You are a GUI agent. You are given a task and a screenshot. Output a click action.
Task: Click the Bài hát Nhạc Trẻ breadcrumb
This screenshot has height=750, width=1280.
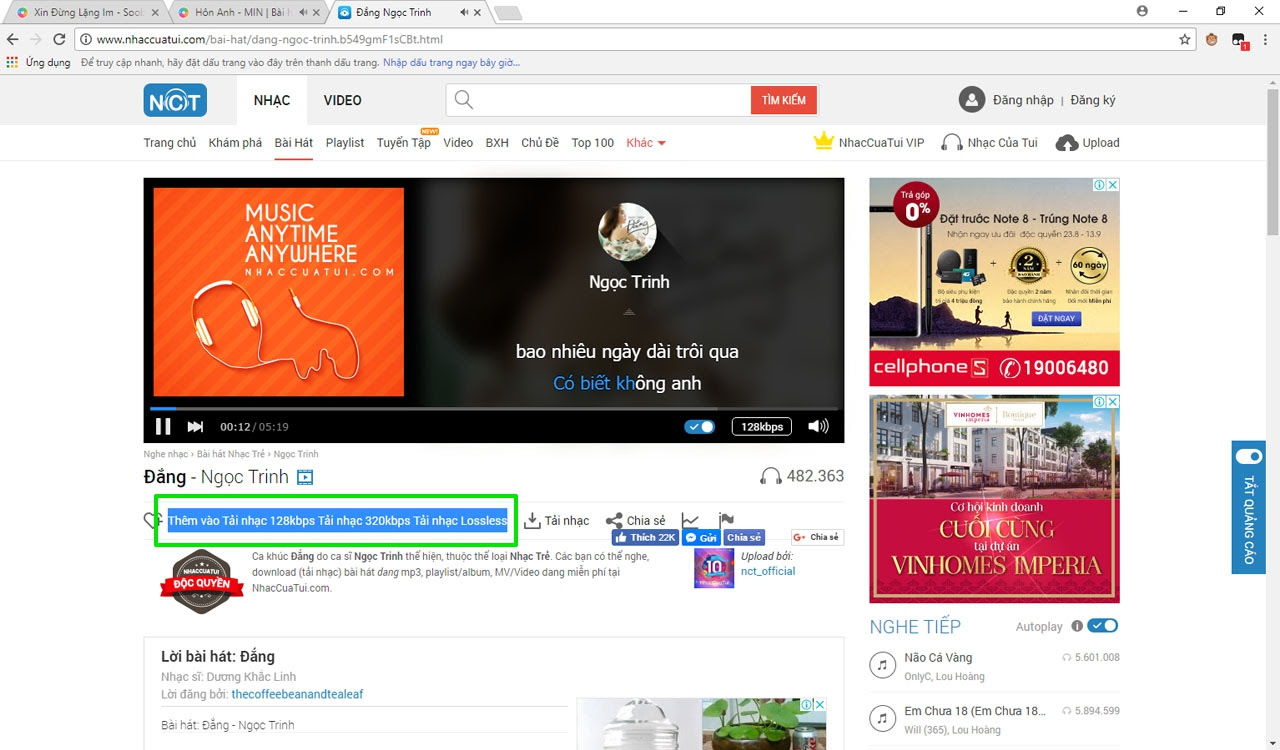(x=231, y=454)
